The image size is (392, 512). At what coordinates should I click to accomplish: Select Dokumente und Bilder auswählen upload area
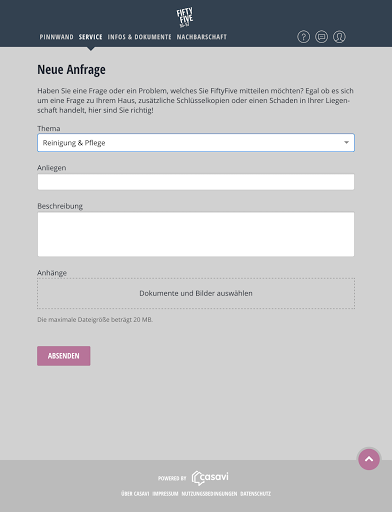(196, 293)
